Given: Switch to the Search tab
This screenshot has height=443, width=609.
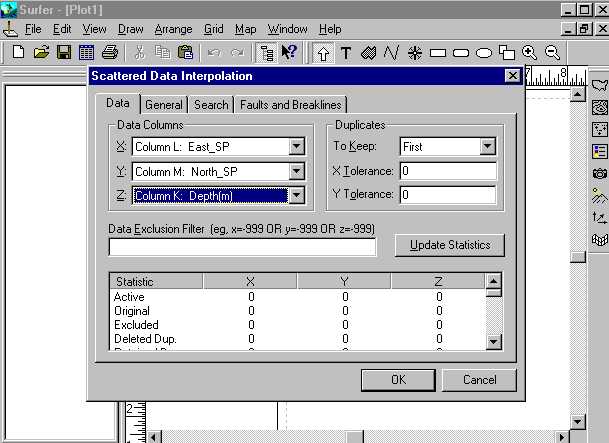Looking at the screenshot, I should point(211,105).
